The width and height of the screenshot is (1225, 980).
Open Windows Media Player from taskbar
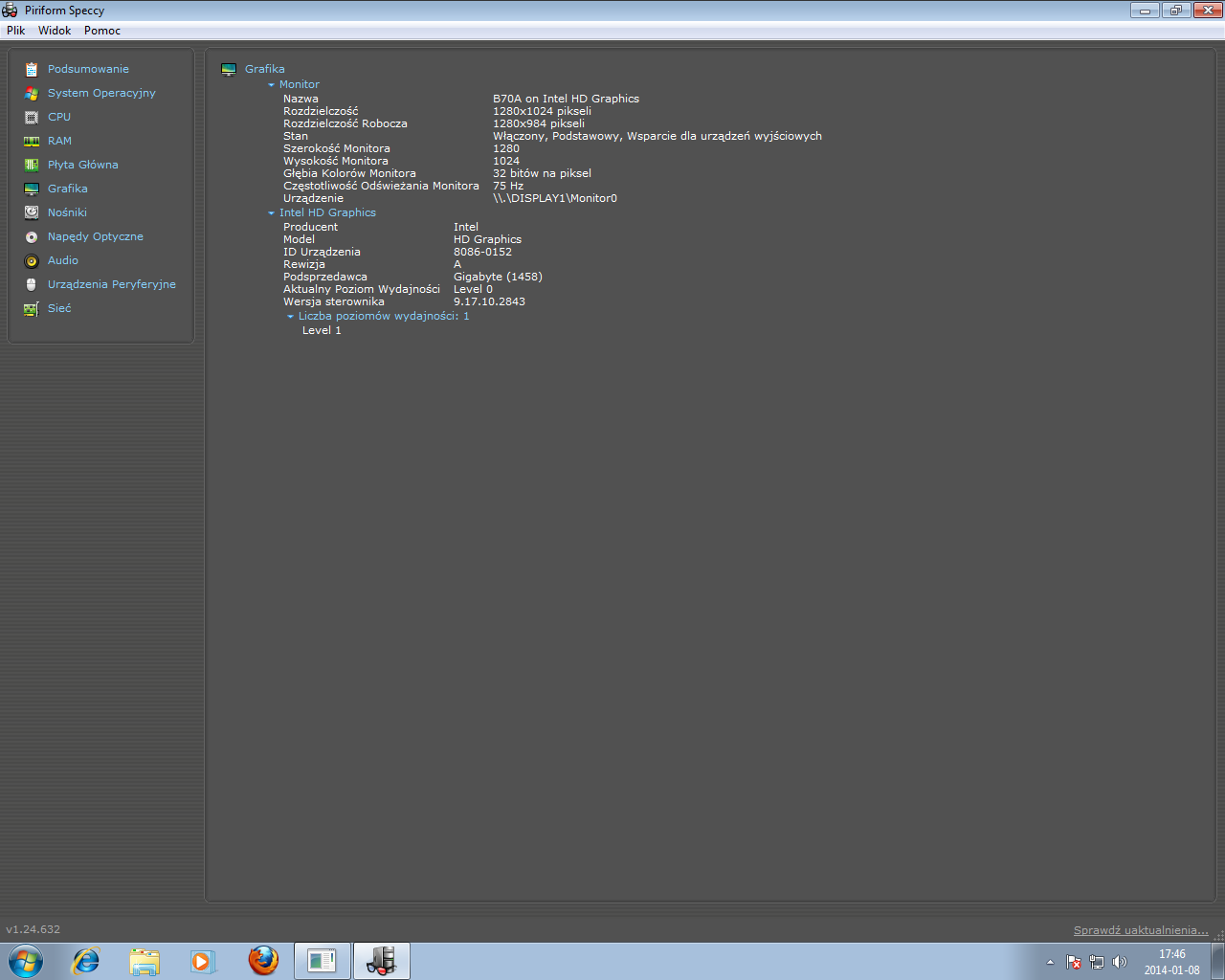203,961
